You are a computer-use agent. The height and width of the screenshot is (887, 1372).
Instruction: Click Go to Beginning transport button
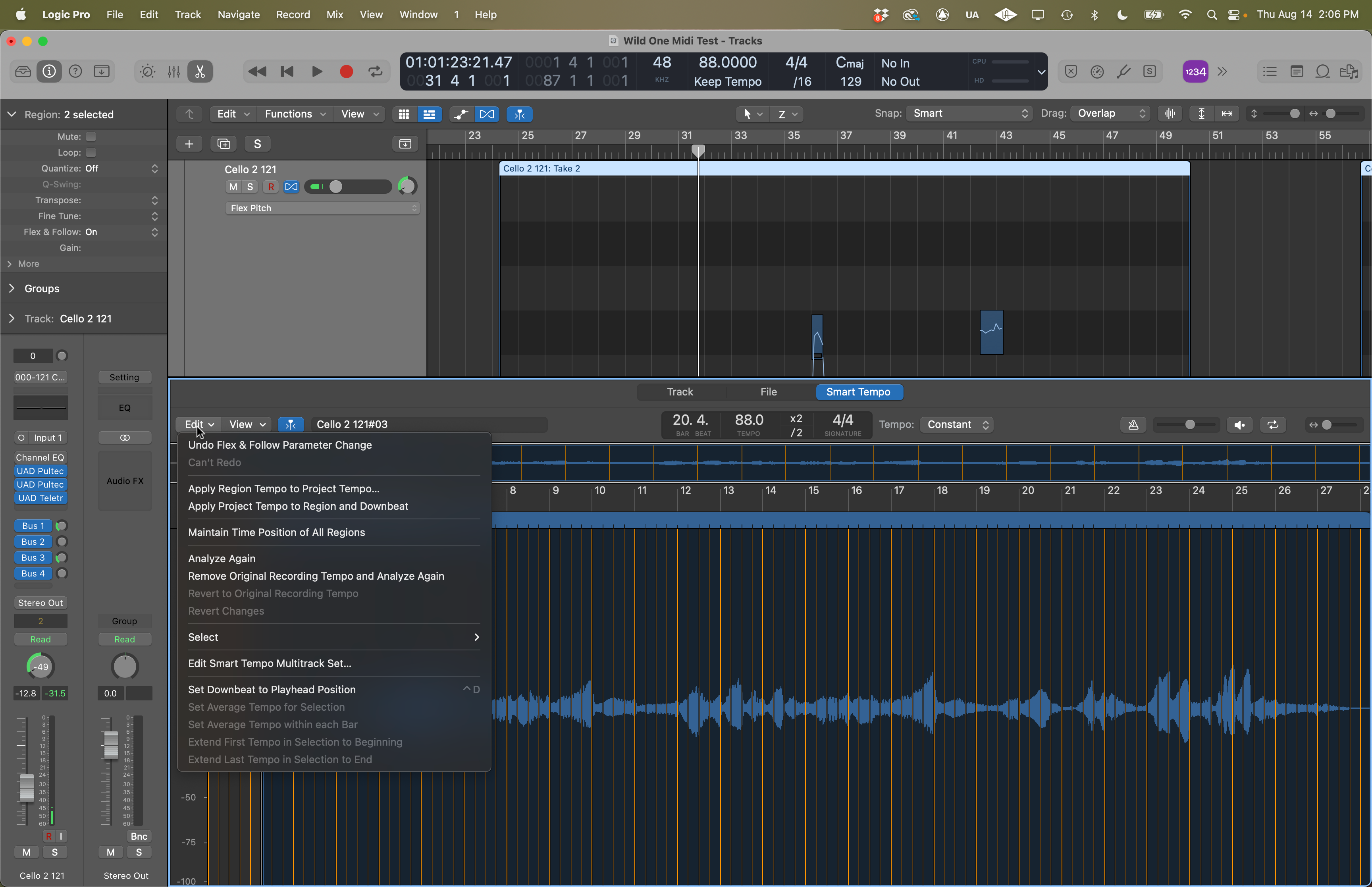point(287,71)
